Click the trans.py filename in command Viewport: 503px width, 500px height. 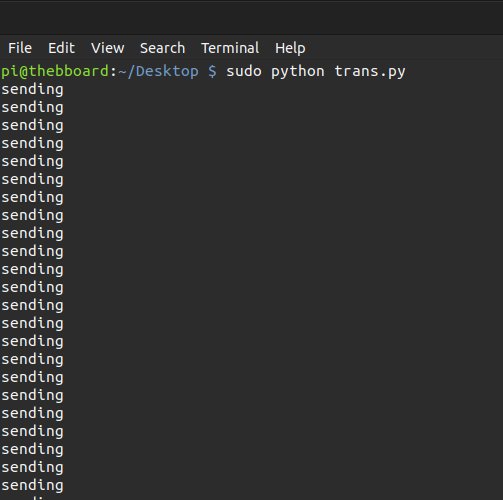pos(370,71)
